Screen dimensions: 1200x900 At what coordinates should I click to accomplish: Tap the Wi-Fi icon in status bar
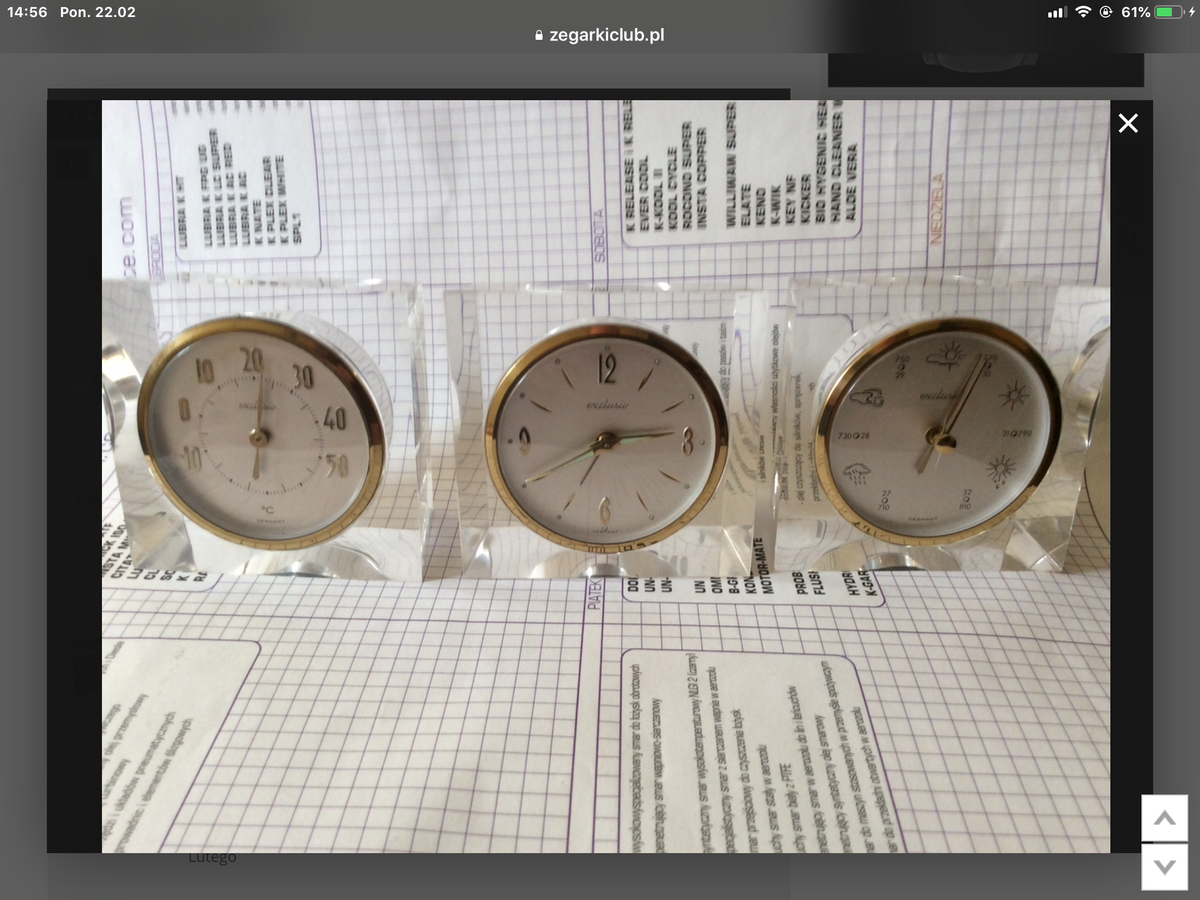click(x=1083, y=12)
